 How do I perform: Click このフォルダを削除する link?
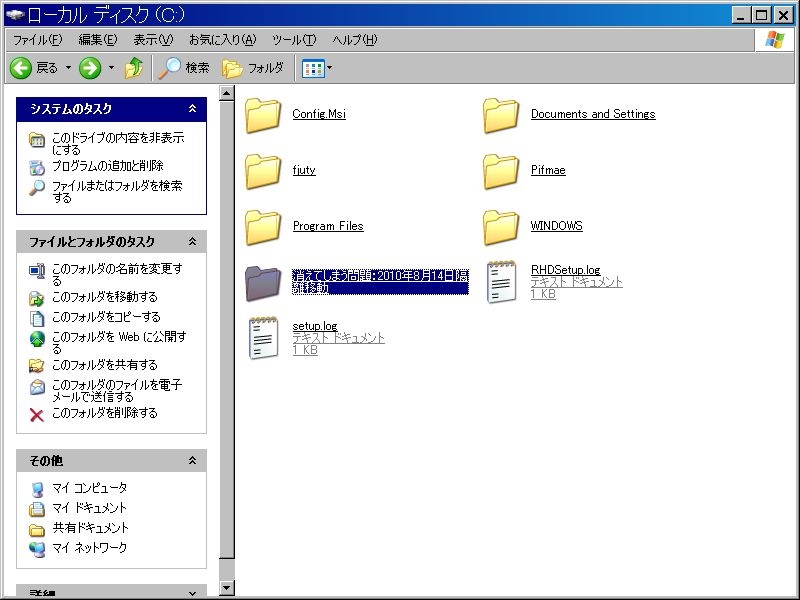(105, 413)
